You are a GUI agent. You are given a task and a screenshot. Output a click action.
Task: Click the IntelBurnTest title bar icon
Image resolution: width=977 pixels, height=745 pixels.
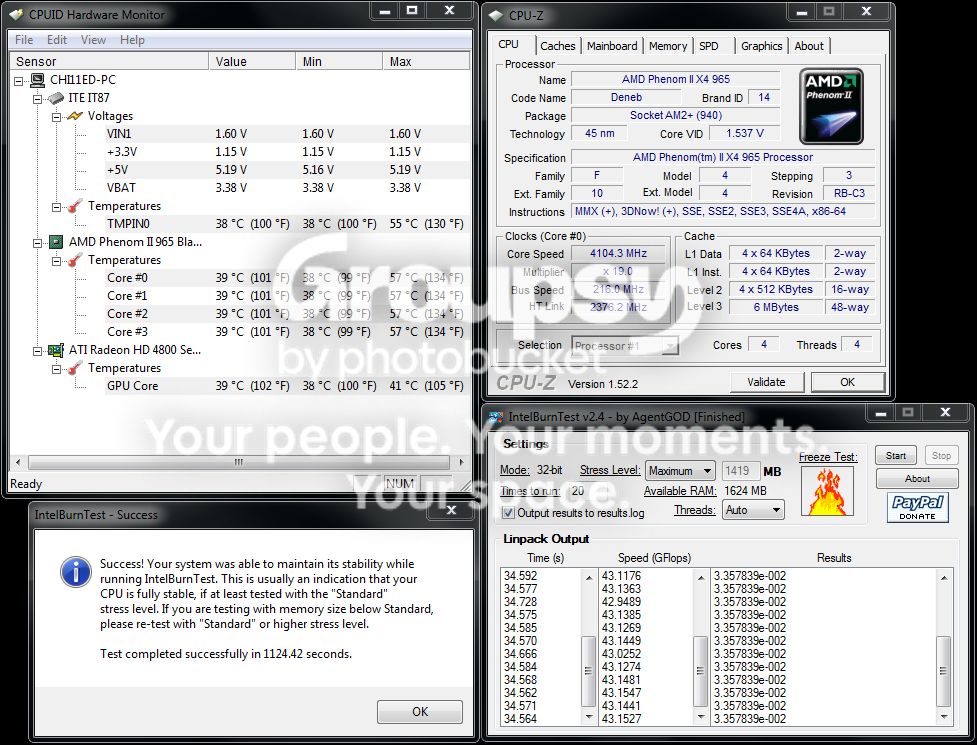click(496, 417)
